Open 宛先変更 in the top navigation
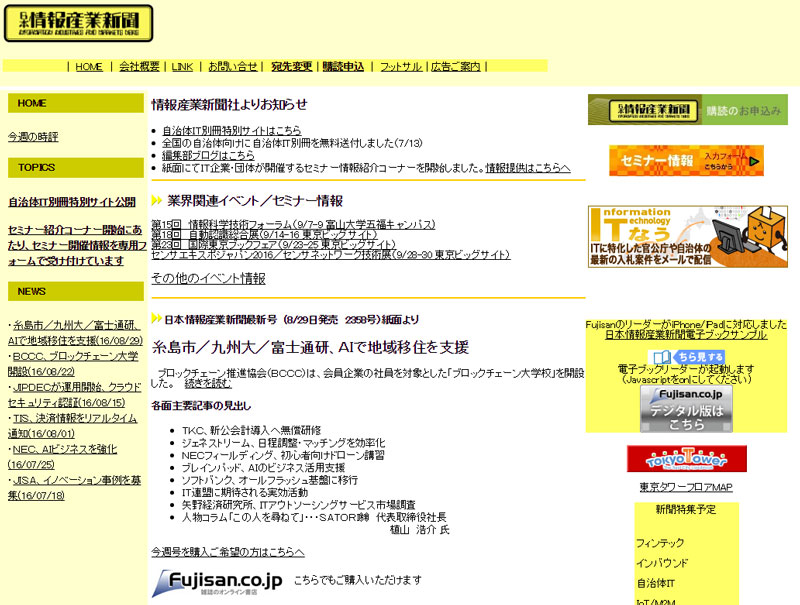 coord(291,66)
